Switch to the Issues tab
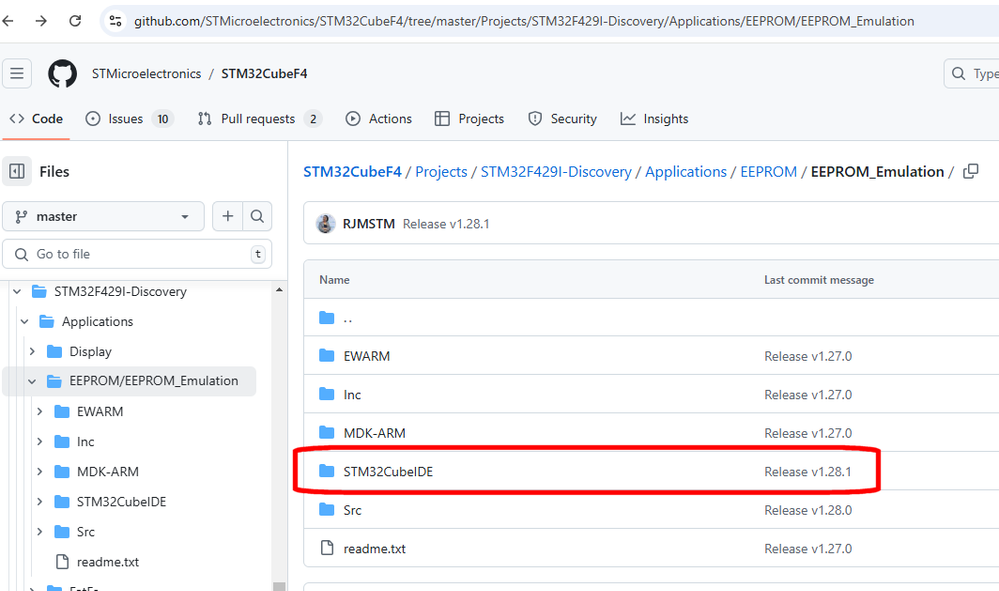Image resolution: width=999 pixels, height=591 pixels. click(129, 119)
